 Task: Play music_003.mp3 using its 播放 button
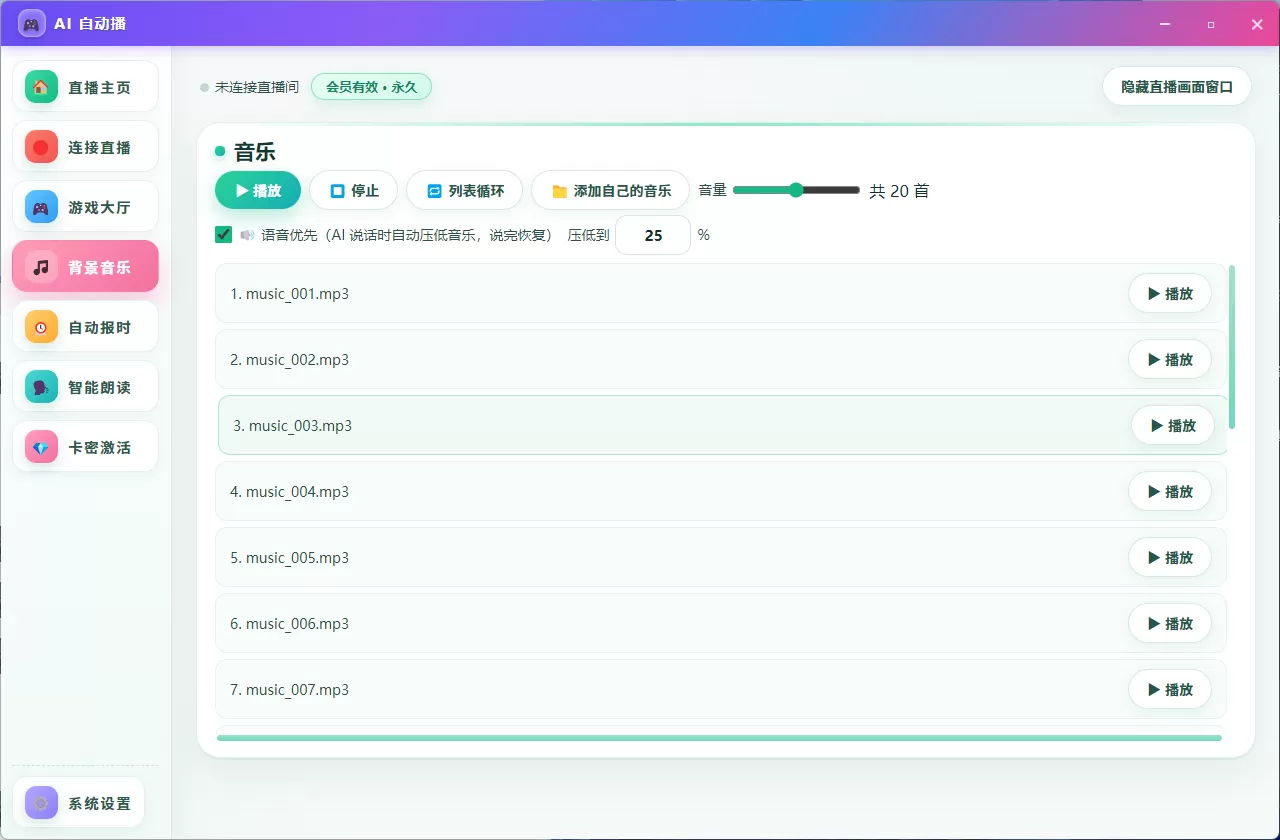coord(1173,425)
